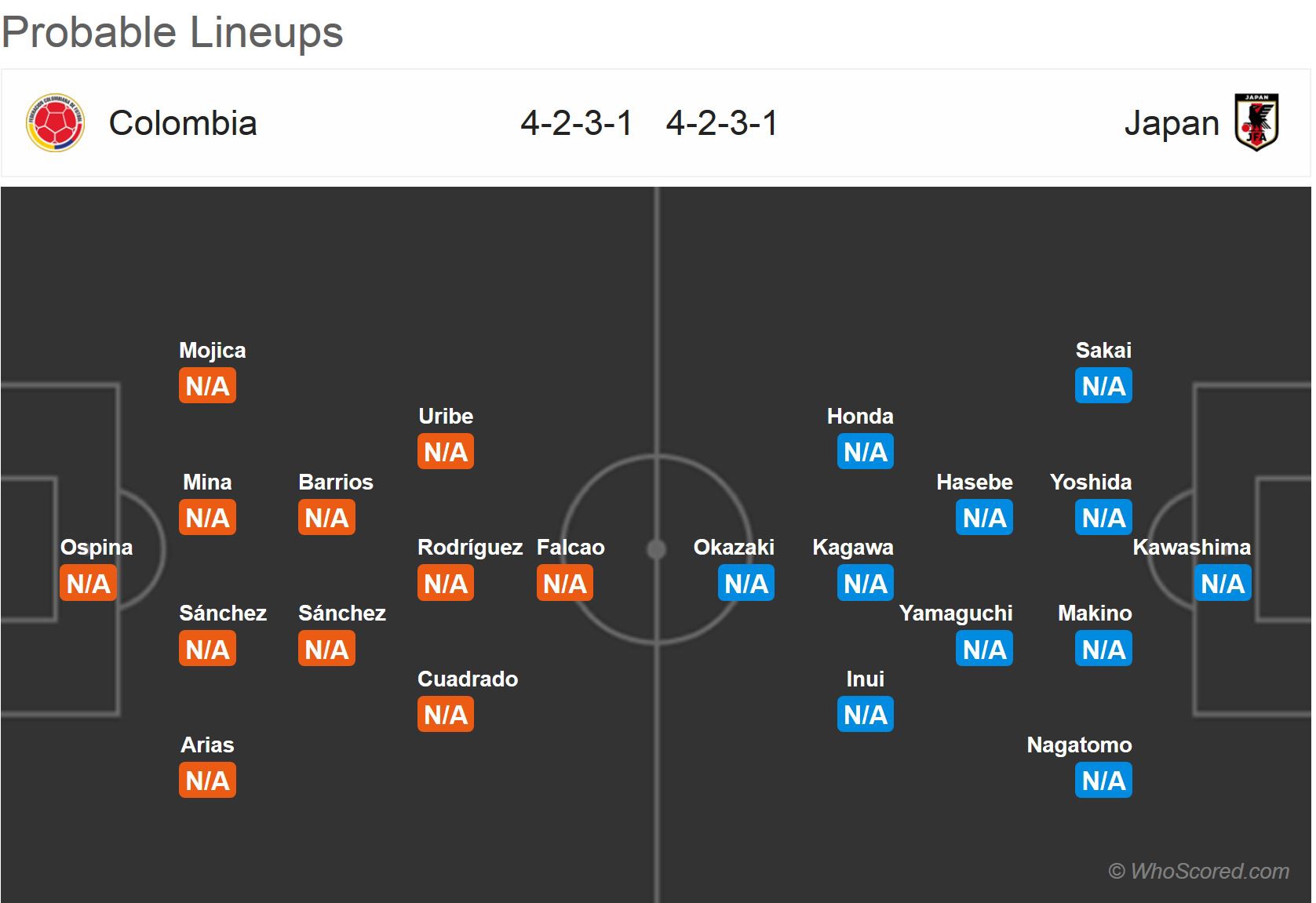Open the Colombia team name link
Viewport: 1316px width, 903px height.
(x=183, y=123)
